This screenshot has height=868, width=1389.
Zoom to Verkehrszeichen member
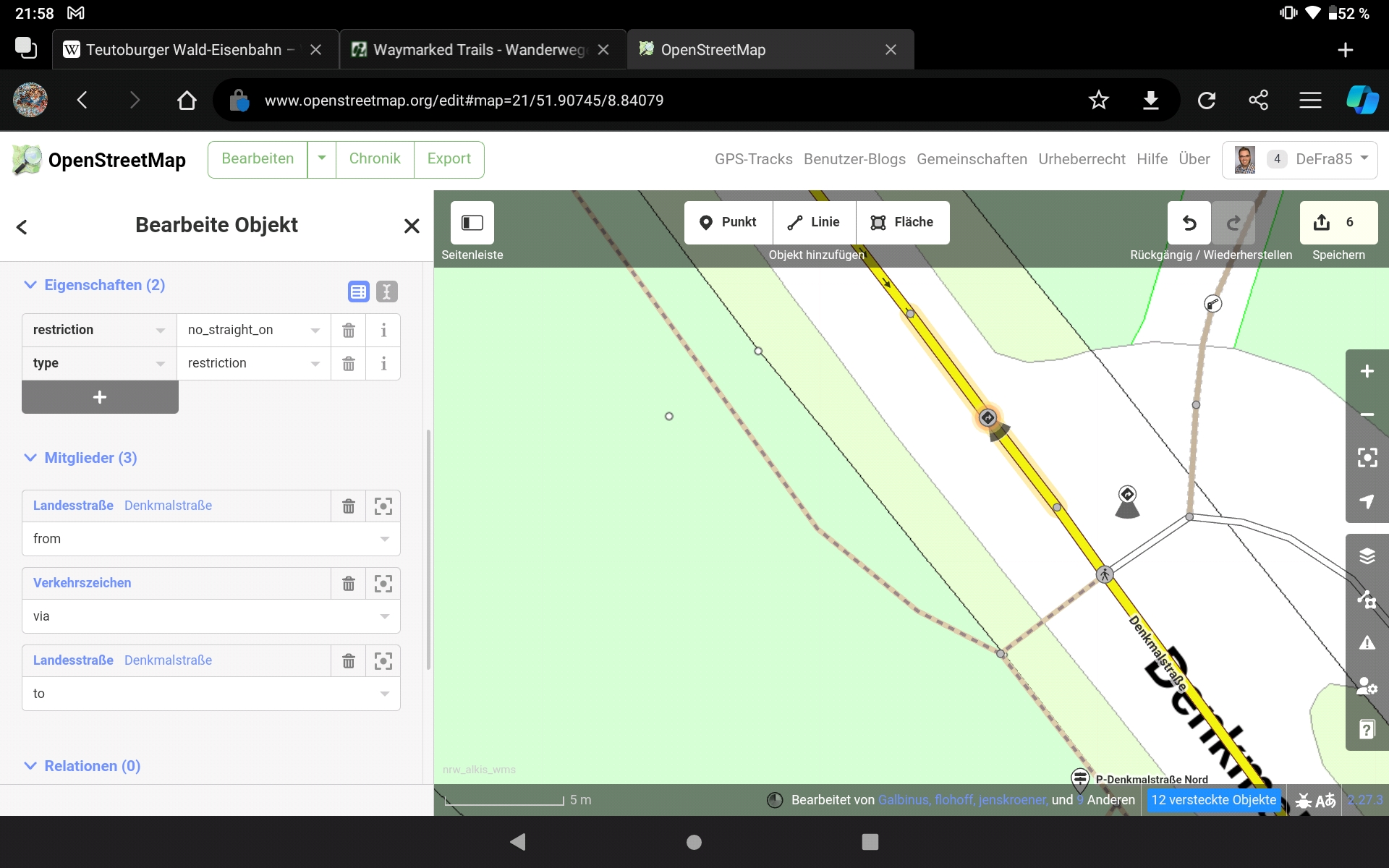383,583
